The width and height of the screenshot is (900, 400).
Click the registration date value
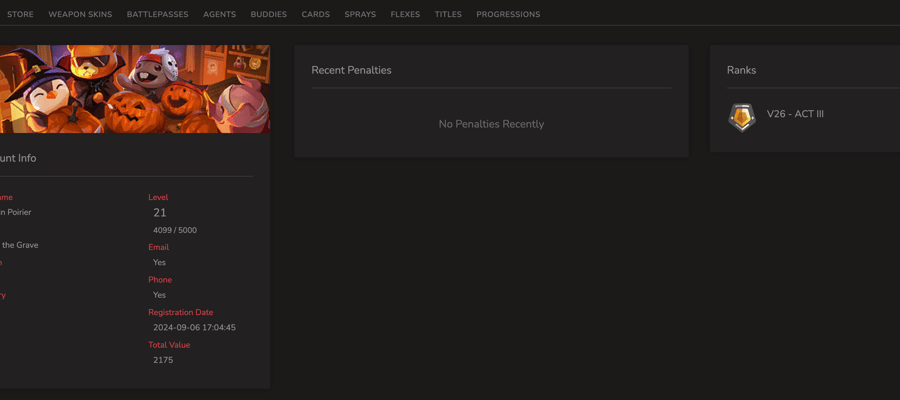195,328
